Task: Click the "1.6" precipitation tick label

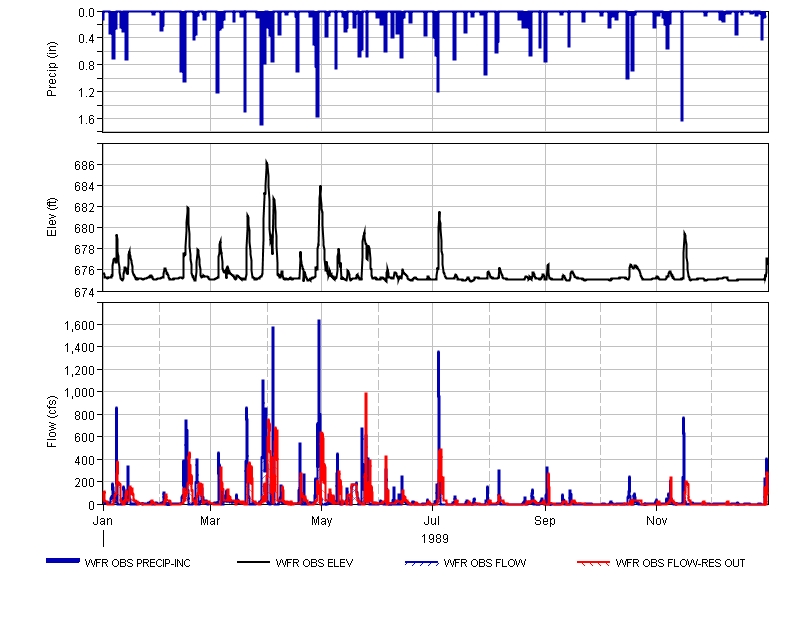Action: pyautogui.click(x=87, y=119)
